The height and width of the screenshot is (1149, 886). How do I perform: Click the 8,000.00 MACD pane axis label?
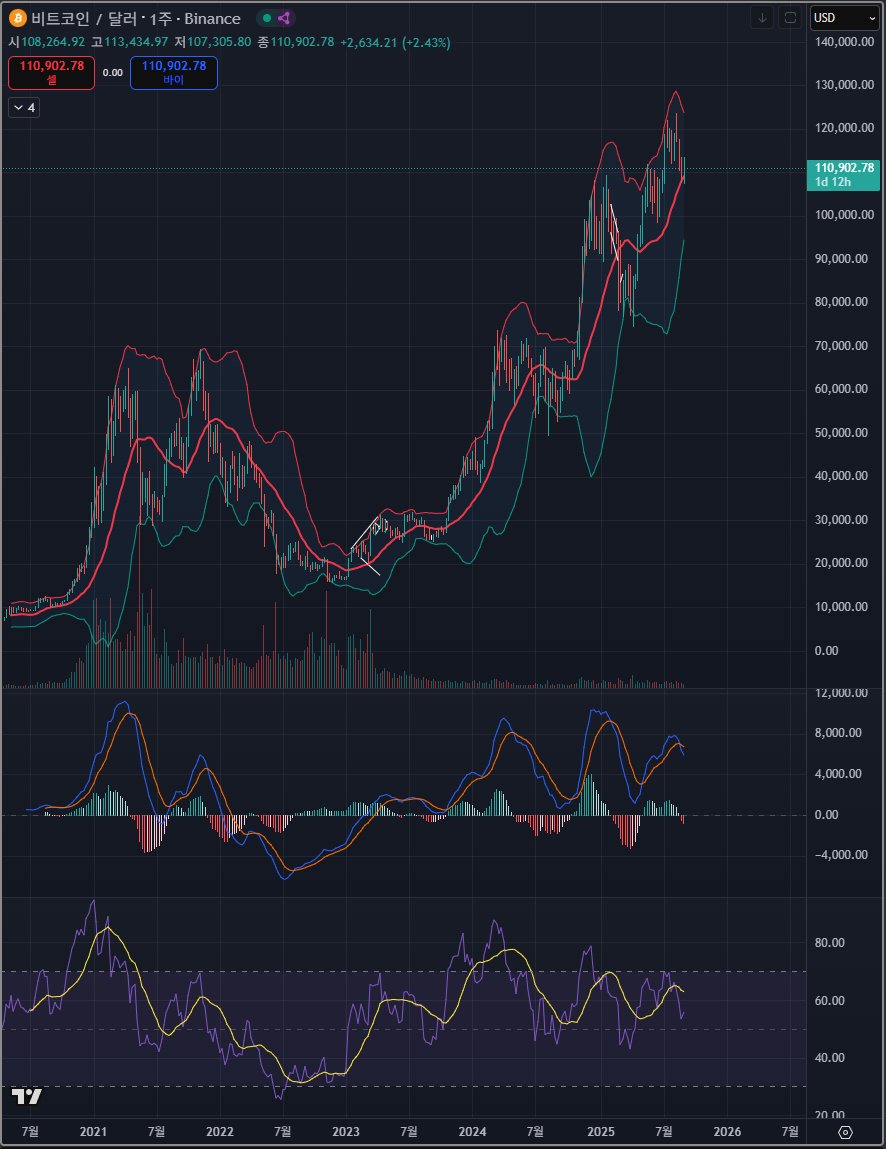point(838,733)
